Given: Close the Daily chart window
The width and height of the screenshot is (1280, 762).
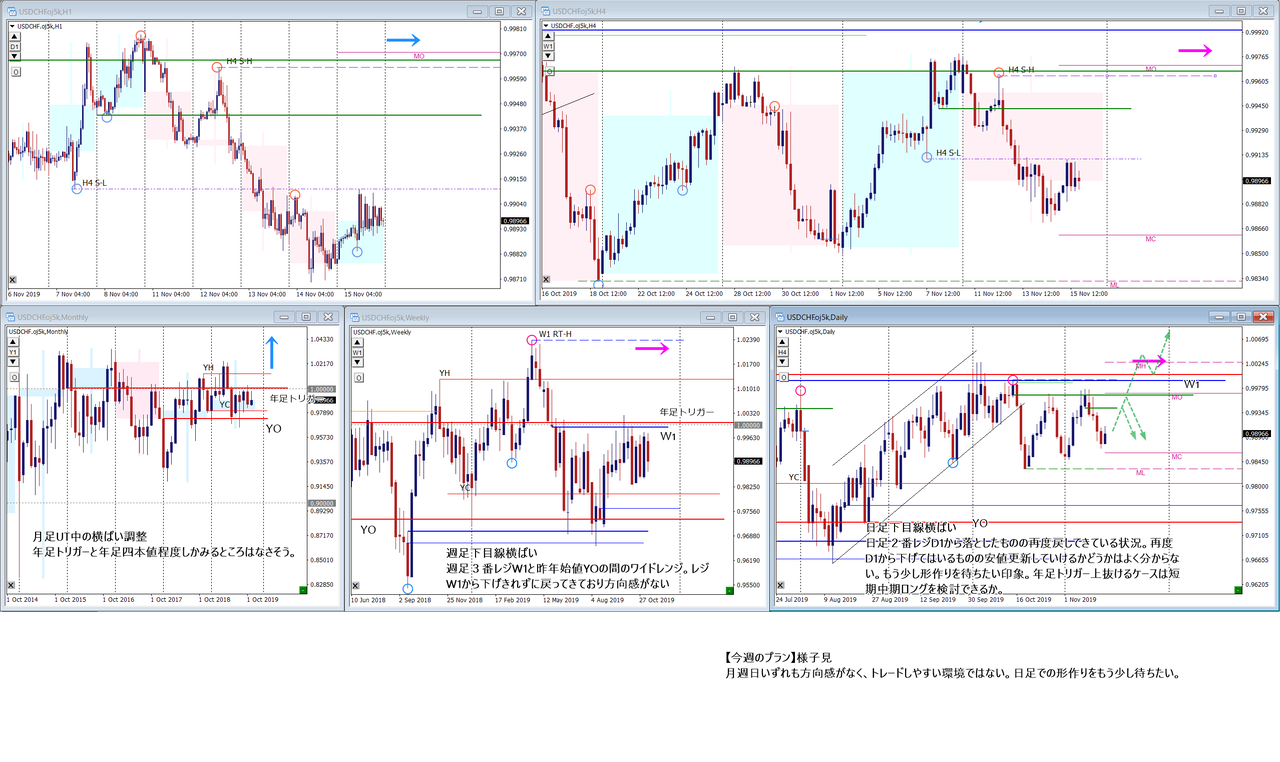Looking at the screenshot, I should (x=1265, y=316).
